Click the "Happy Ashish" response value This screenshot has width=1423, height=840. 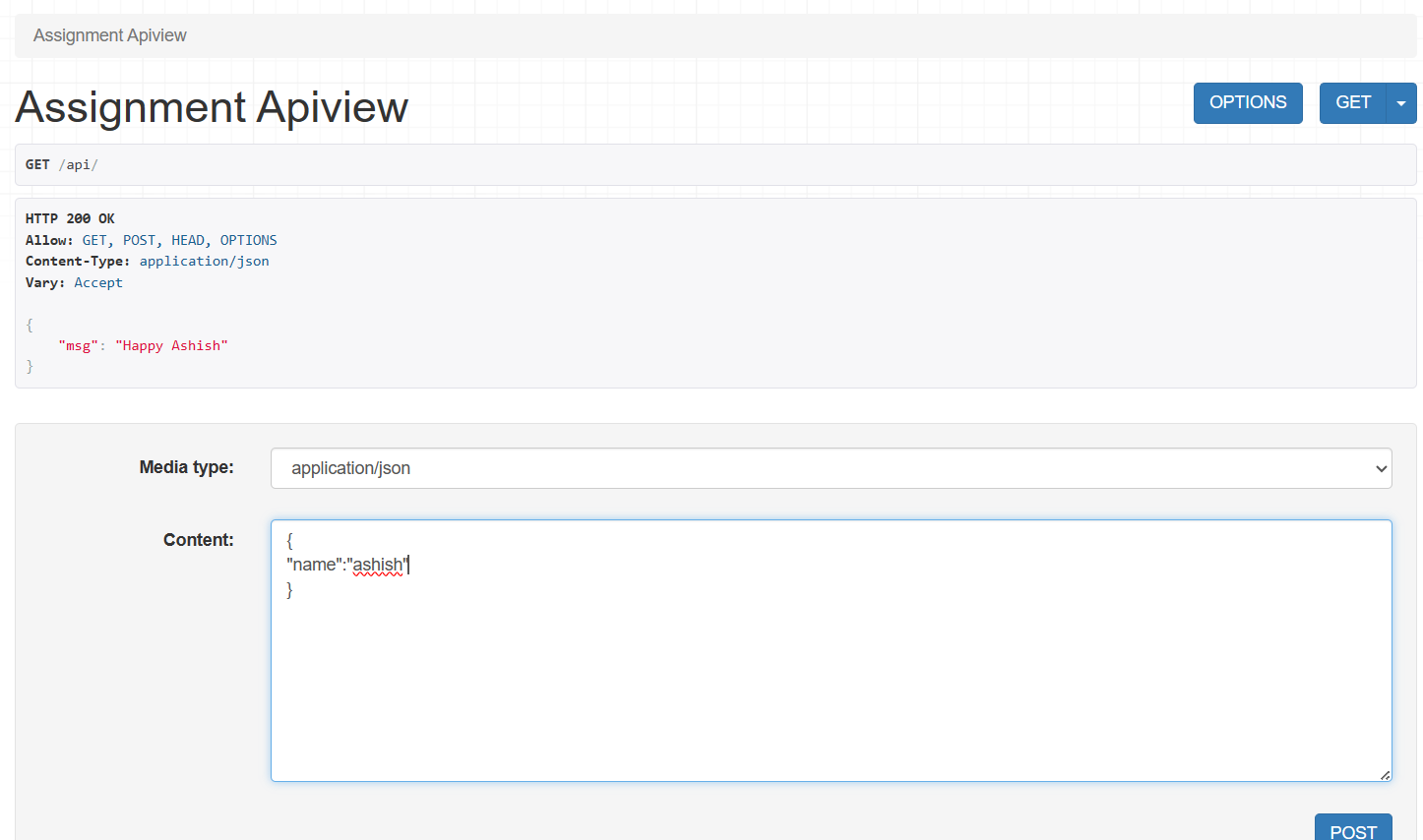coord(171,345)
